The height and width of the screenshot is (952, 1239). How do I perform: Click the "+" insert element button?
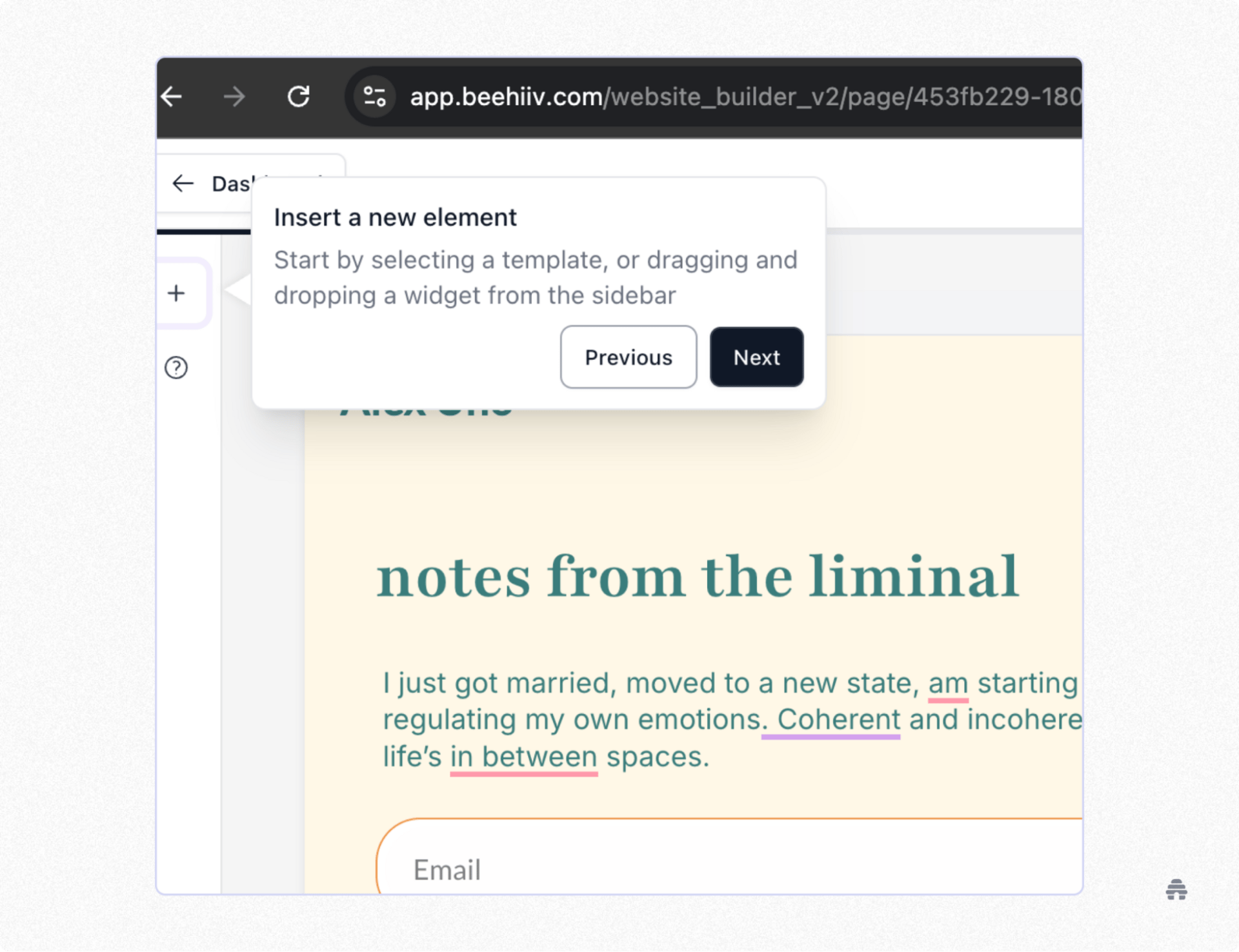(x=176, y=292)
